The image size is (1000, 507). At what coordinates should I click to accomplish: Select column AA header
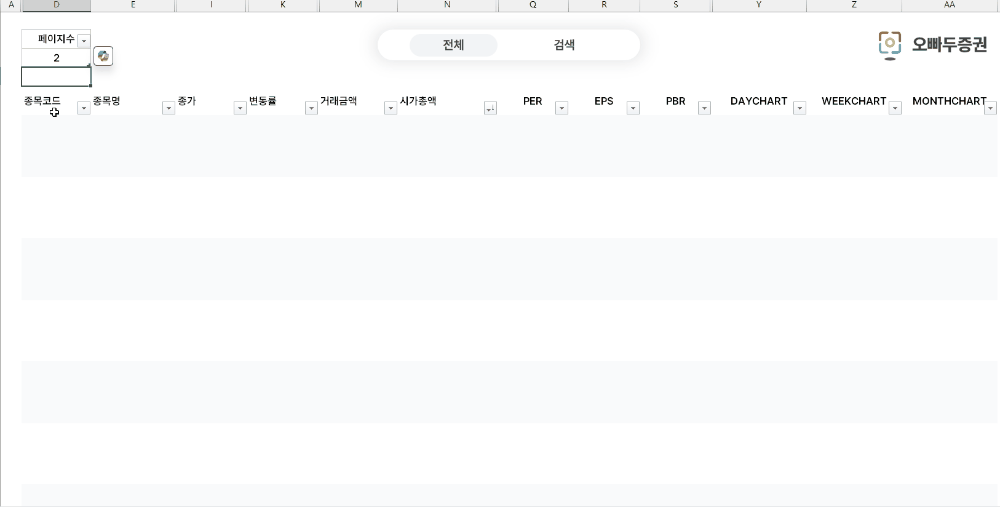pyautogui.click(x=950, y=5)
